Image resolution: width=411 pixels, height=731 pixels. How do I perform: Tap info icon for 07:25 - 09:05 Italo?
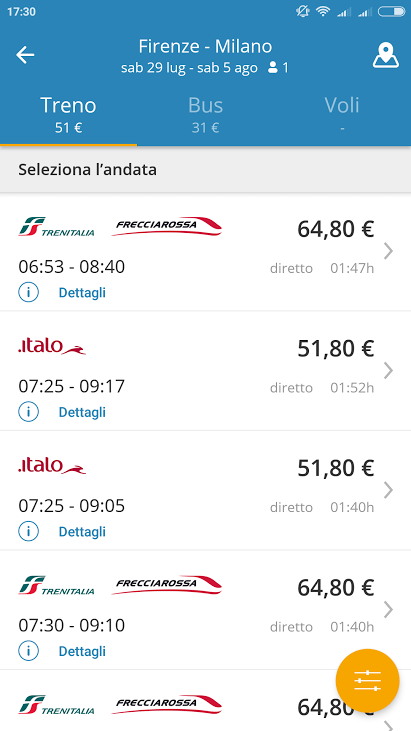pyautogui.click(x=28, y=531)
